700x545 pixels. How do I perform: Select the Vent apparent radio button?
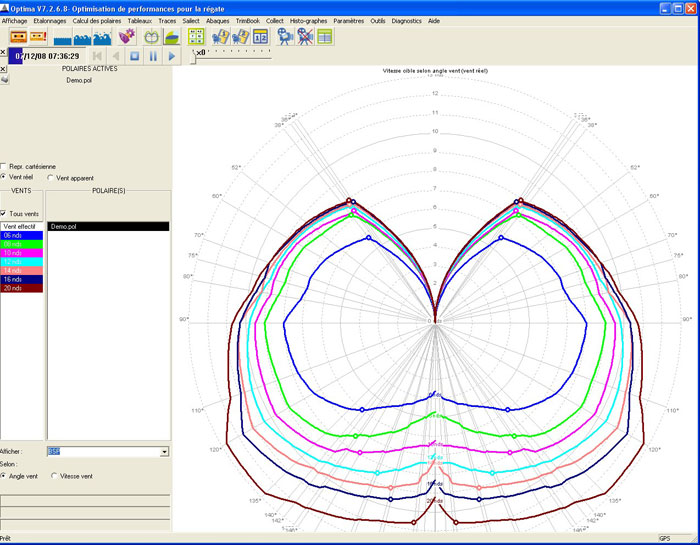tap(50, 178)
